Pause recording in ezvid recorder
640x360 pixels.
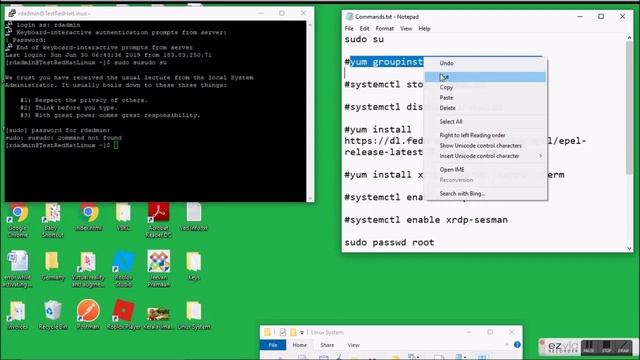click(x=589, y=347)
